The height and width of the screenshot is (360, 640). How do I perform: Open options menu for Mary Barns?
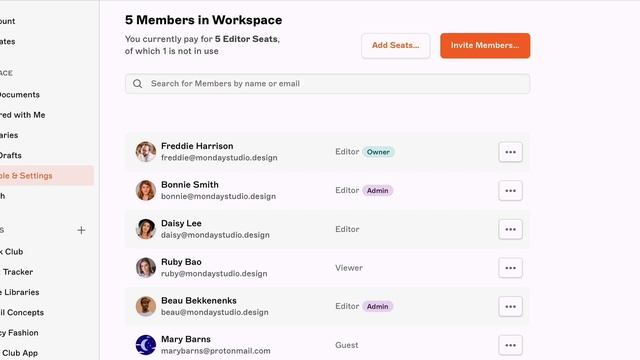(x=510, y=345)
